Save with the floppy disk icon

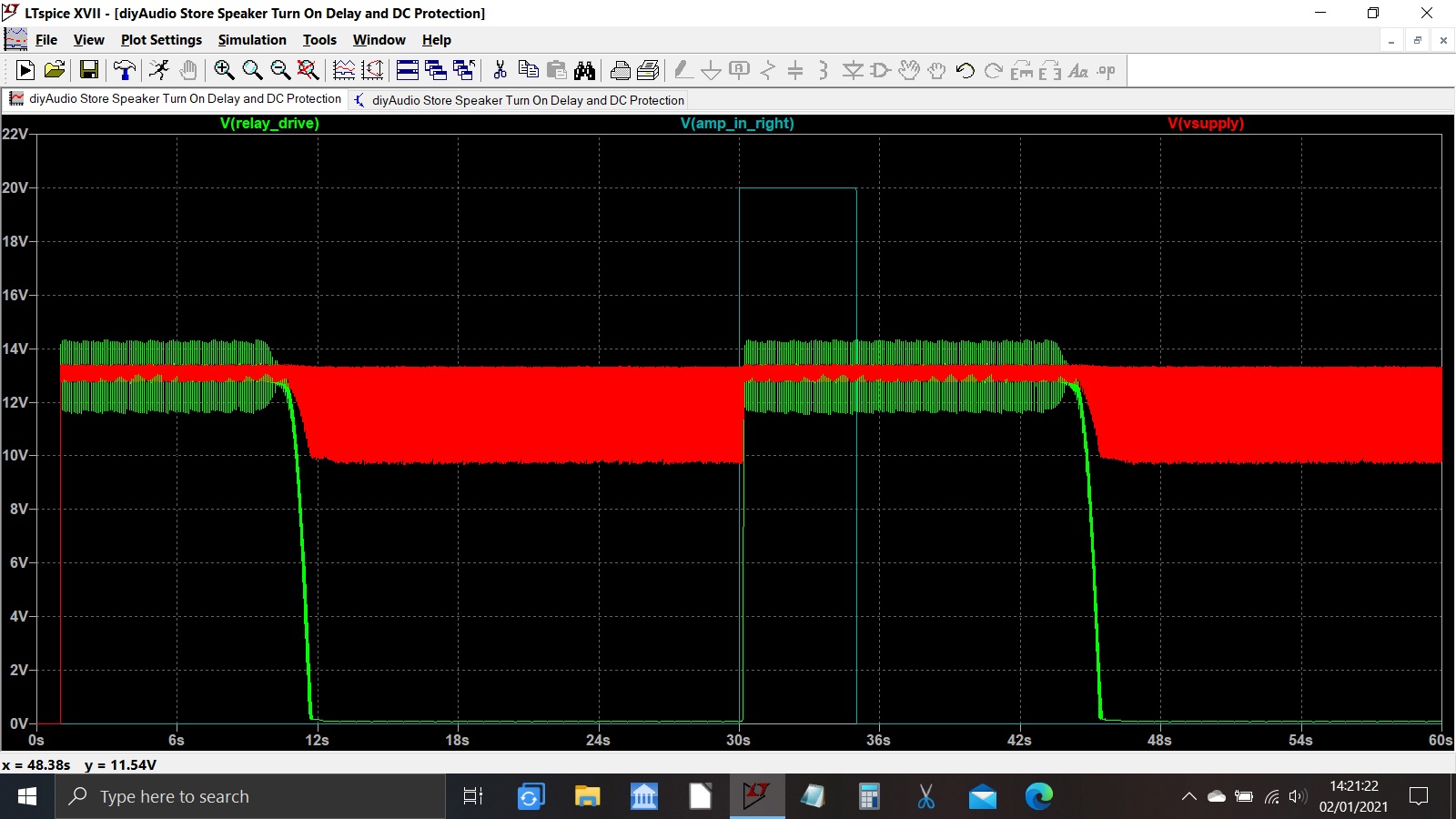tap(89, 70)
